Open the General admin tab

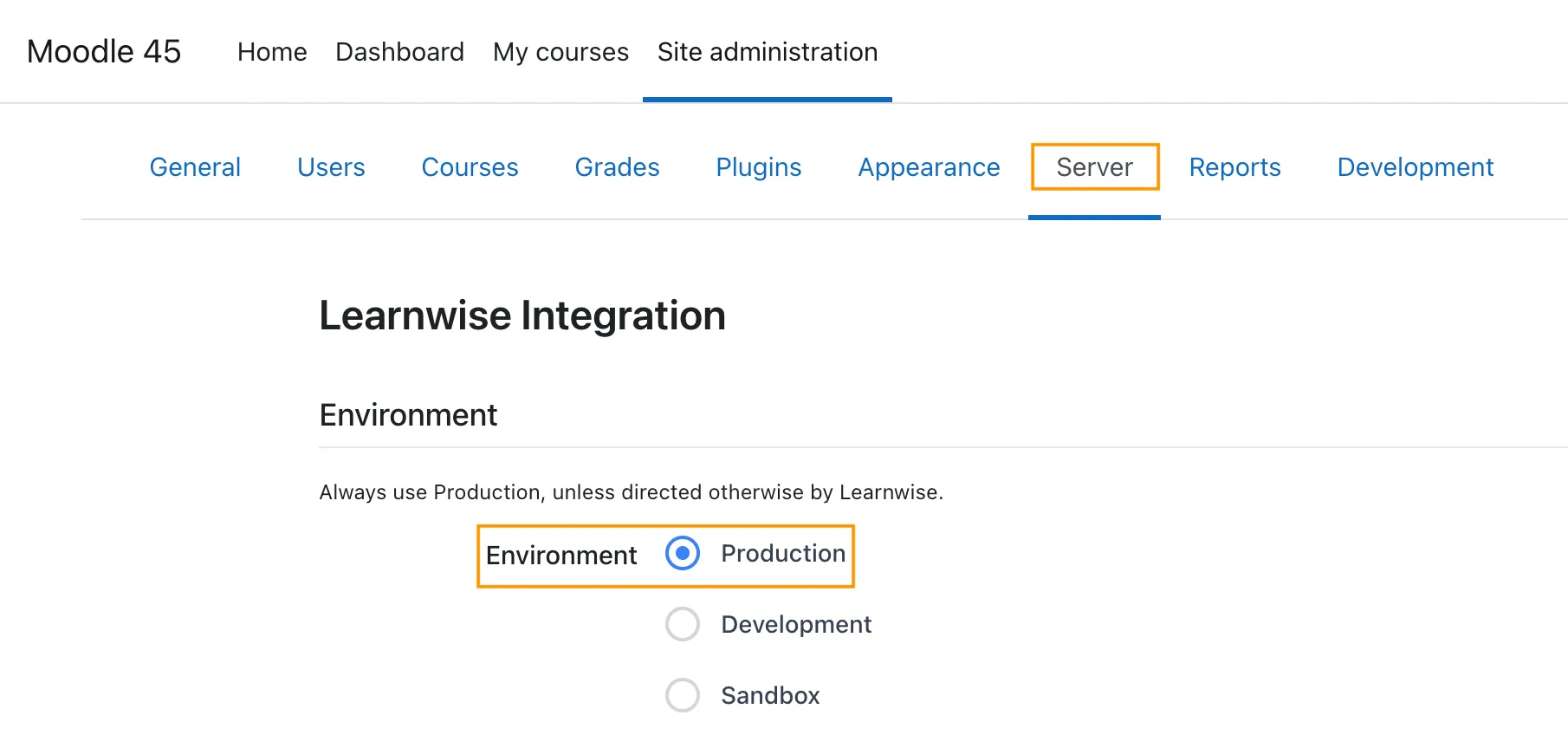pyautogui.click(x=195, y=167)
